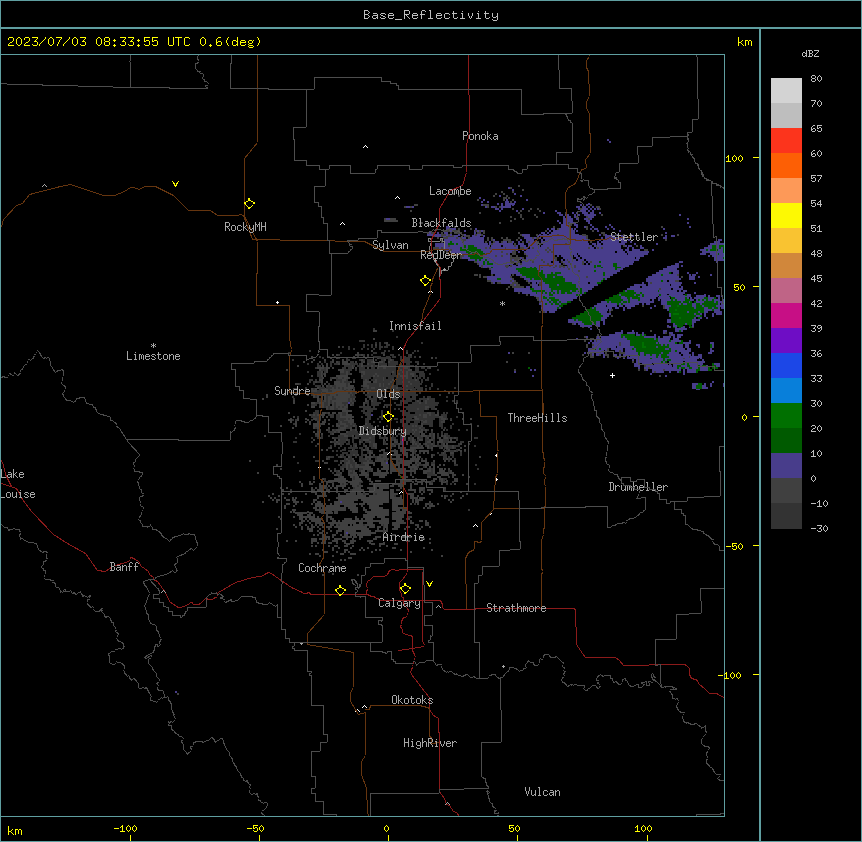Select the white caret marker west of Lacombe
Viewport: 862px width, 842px height.
(x=397, y=198)
